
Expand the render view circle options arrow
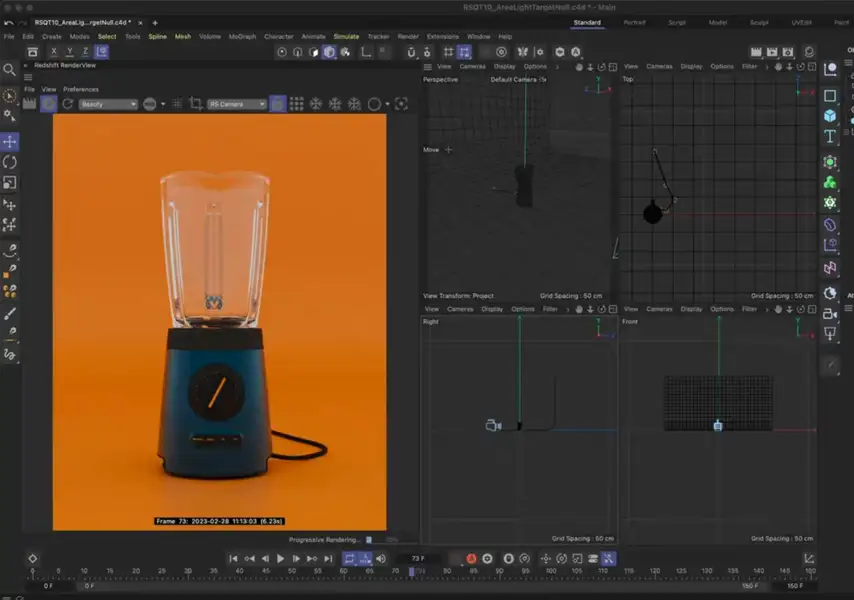coord(387,104)
